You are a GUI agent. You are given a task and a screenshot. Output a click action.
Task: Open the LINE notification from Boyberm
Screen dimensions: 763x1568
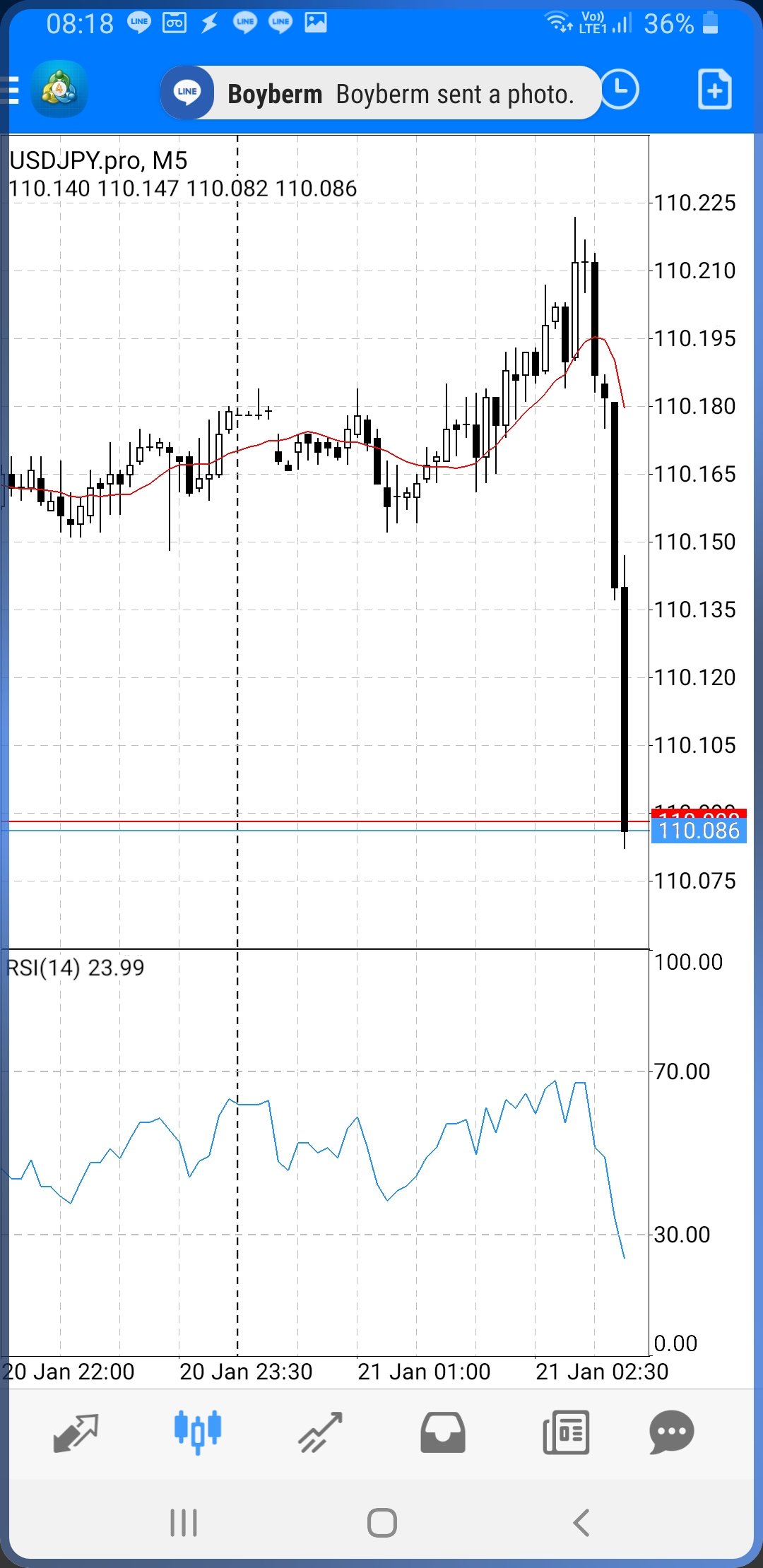point(381,93)
